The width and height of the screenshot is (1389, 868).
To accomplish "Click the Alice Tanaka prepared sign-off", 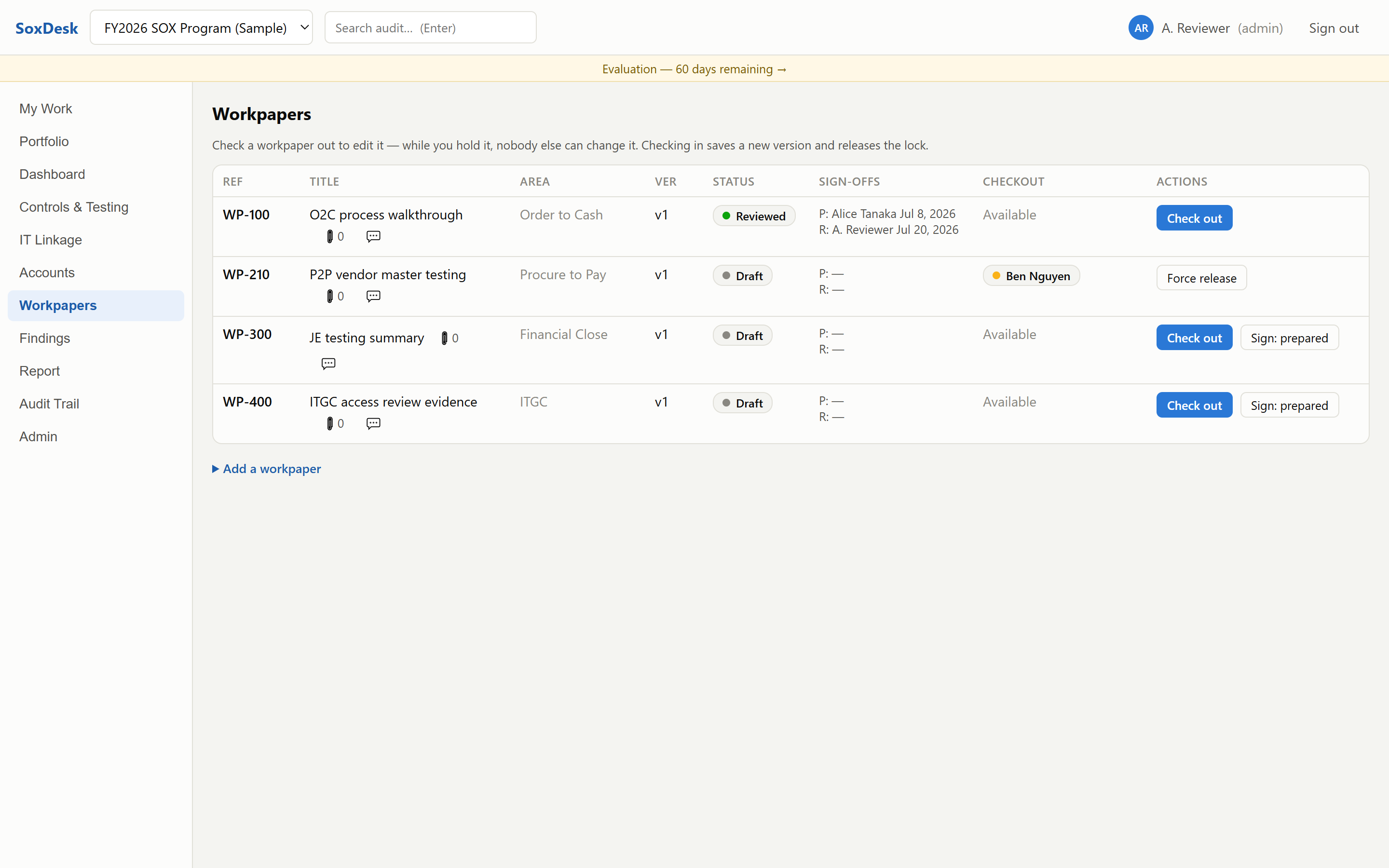I will point(887,214).
